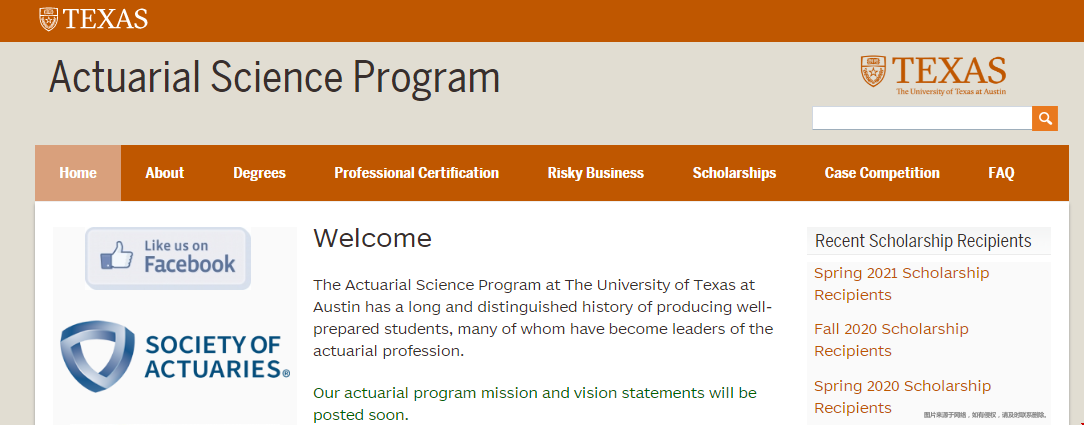Viewport: 1084px width, 425px height.
Task: Open the About menu item
Action: coord(165,173)
